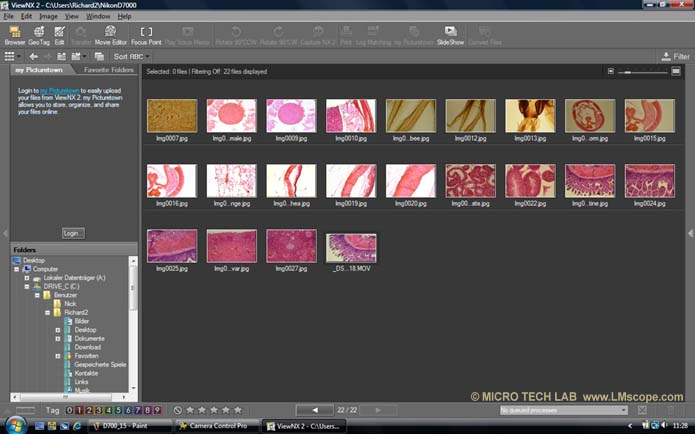Launch the Movie Editor
695x434 pixels.
110,35
